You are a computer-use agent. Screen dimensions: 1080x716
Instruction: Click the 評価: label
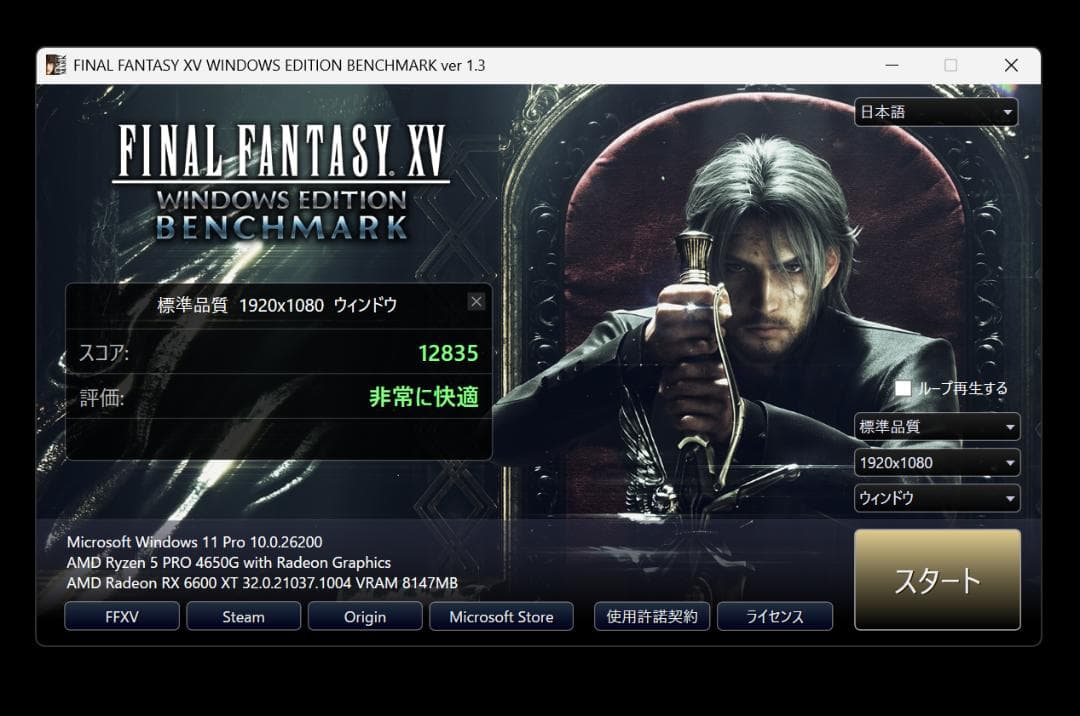102,397
